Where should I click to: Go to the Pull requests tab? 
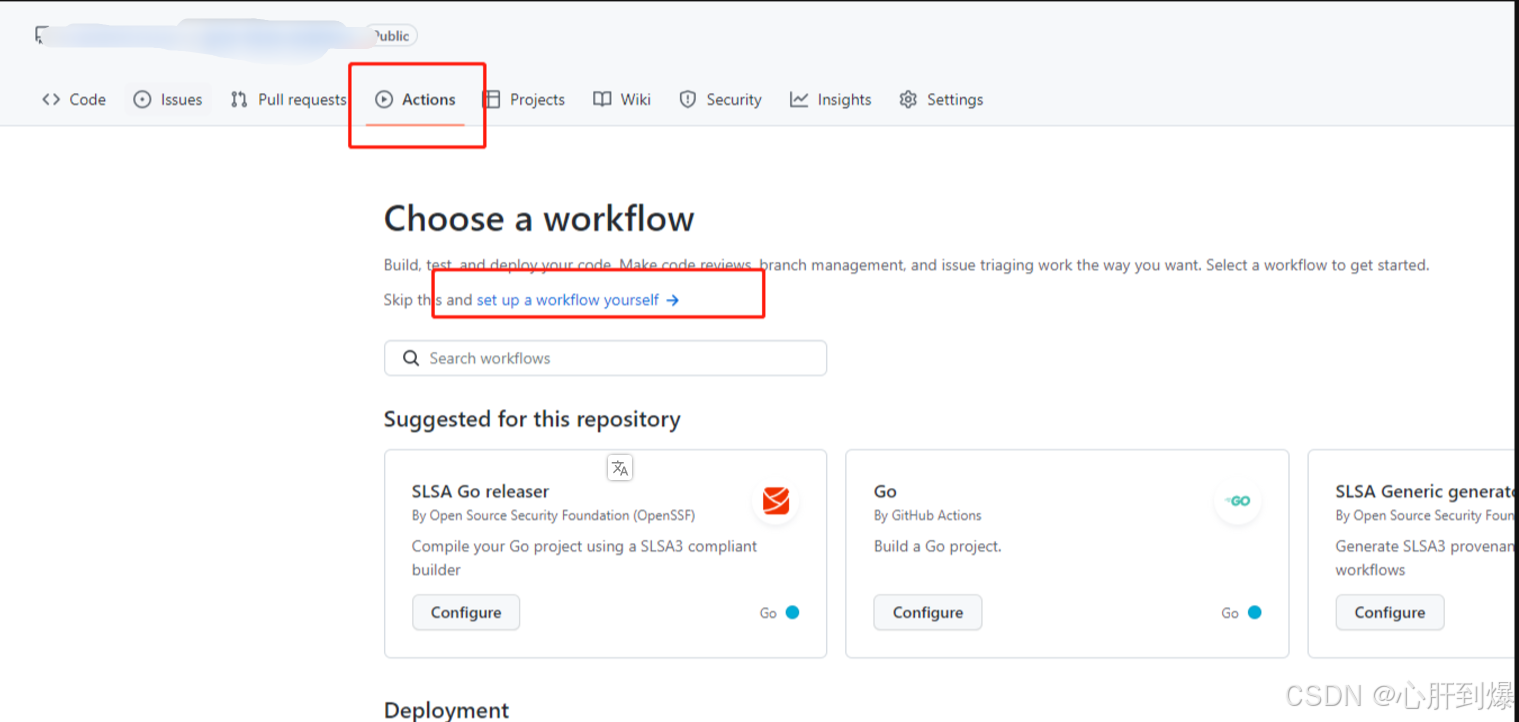pyautogui.click(x=288, y=99)
